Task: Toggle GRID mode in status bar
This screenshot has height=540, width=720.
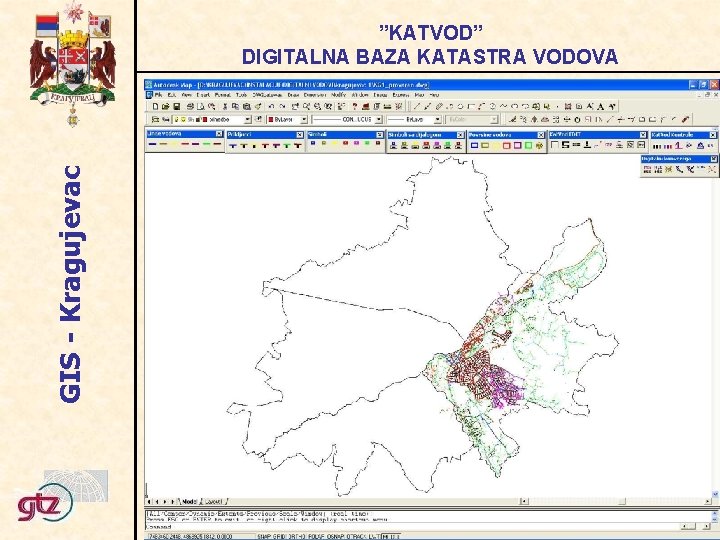Action: tap(281, 536)
